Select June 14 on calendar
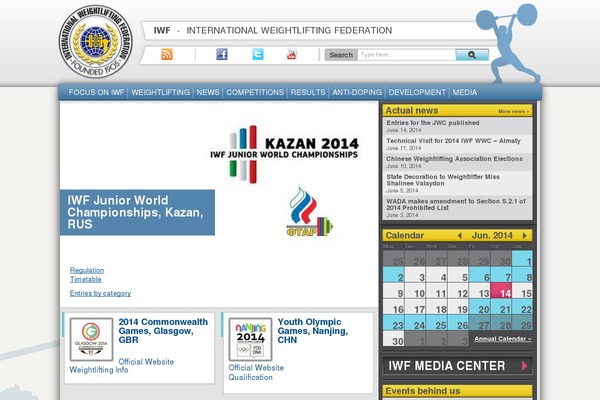Viewport: 600px width, 400px height. (501, 291)
